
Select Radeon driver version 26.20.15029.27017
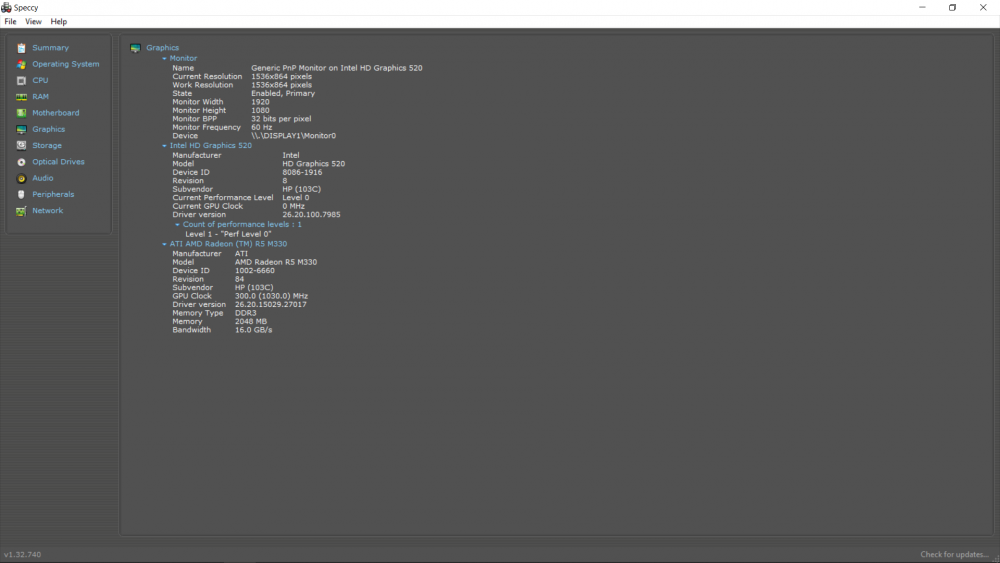pos(270,304)
